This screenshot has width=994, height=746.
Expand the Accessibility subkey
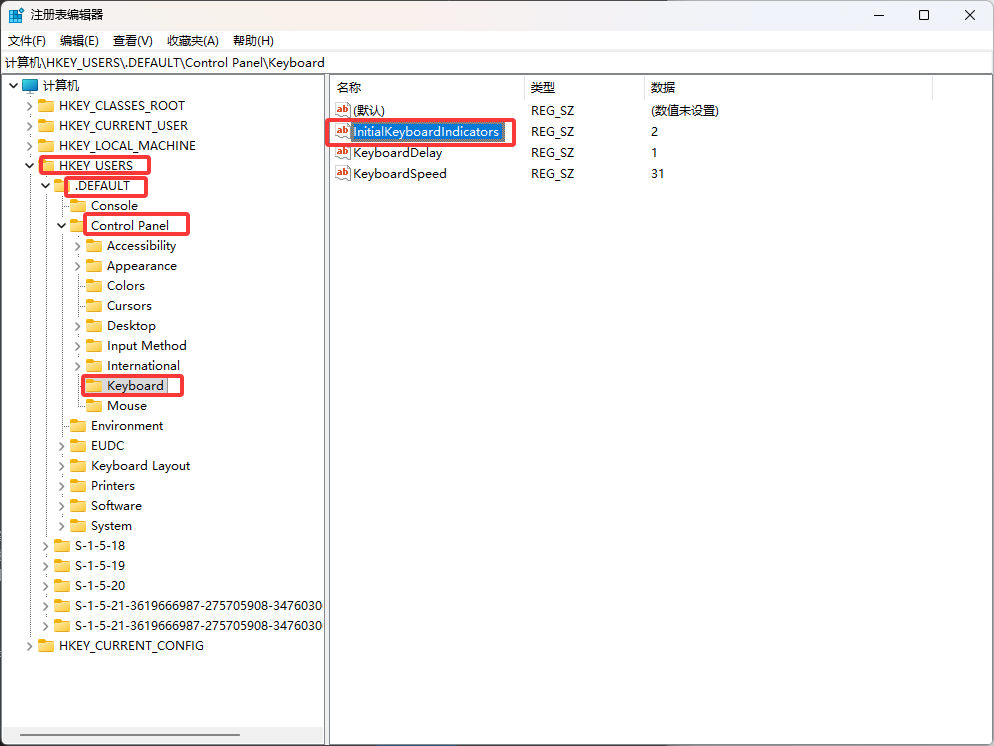77,246
